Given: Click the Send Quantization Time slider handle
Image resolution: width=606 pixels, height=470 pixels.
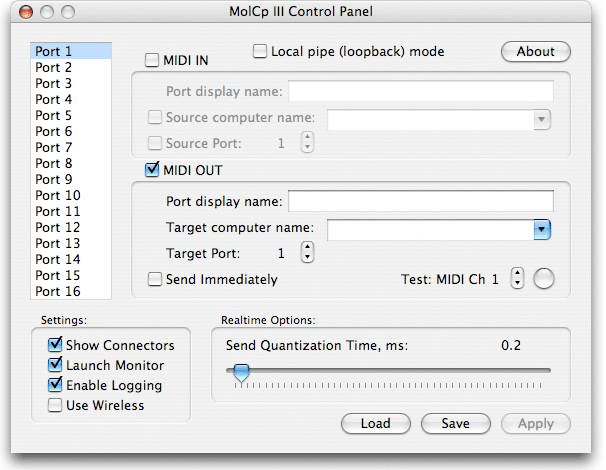Looking at the screenshot, I should [x=240, y=373].
